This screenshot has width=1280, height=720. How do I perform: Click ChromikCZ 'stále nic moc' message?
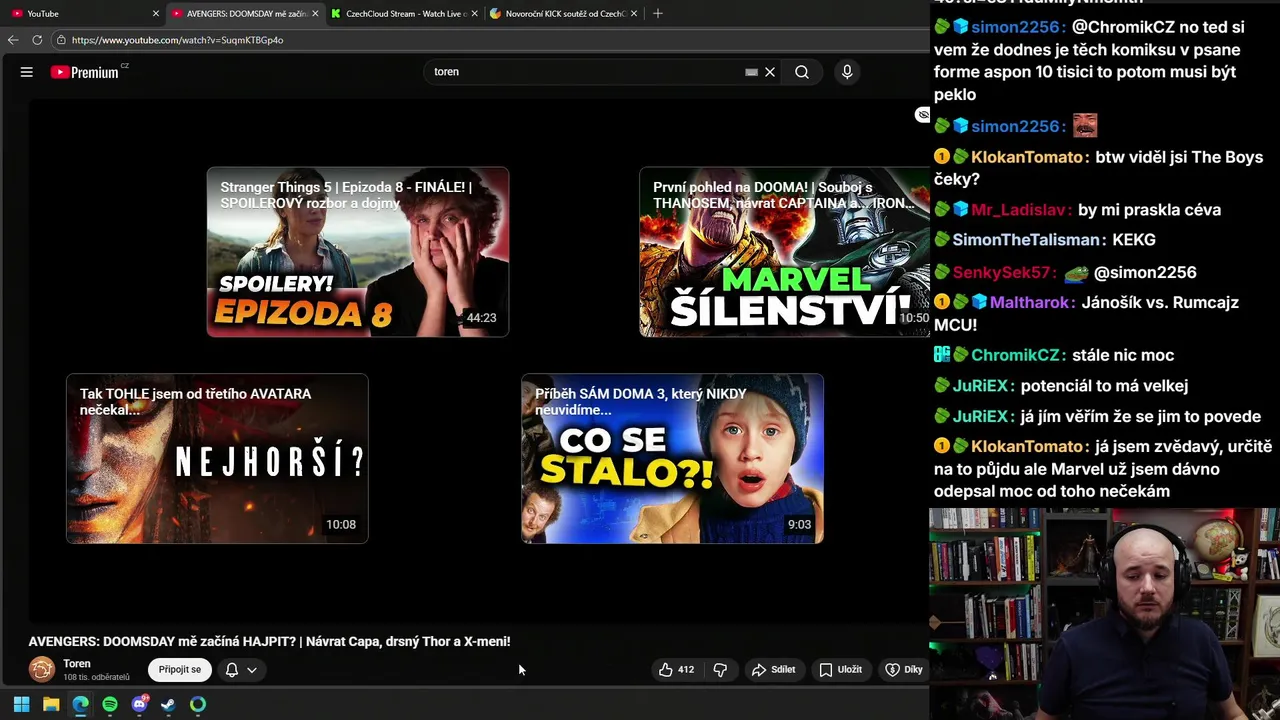pyautogui.click(x=1123, y=355)
